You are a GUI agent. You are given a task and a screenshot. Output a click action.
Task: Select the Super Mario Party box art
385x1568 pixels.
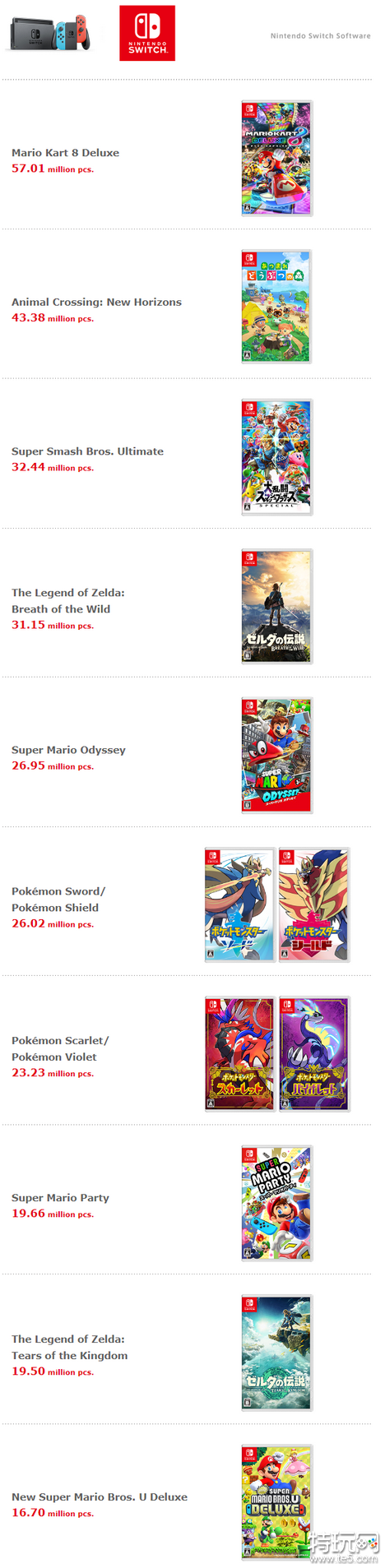coord(276,1204)
